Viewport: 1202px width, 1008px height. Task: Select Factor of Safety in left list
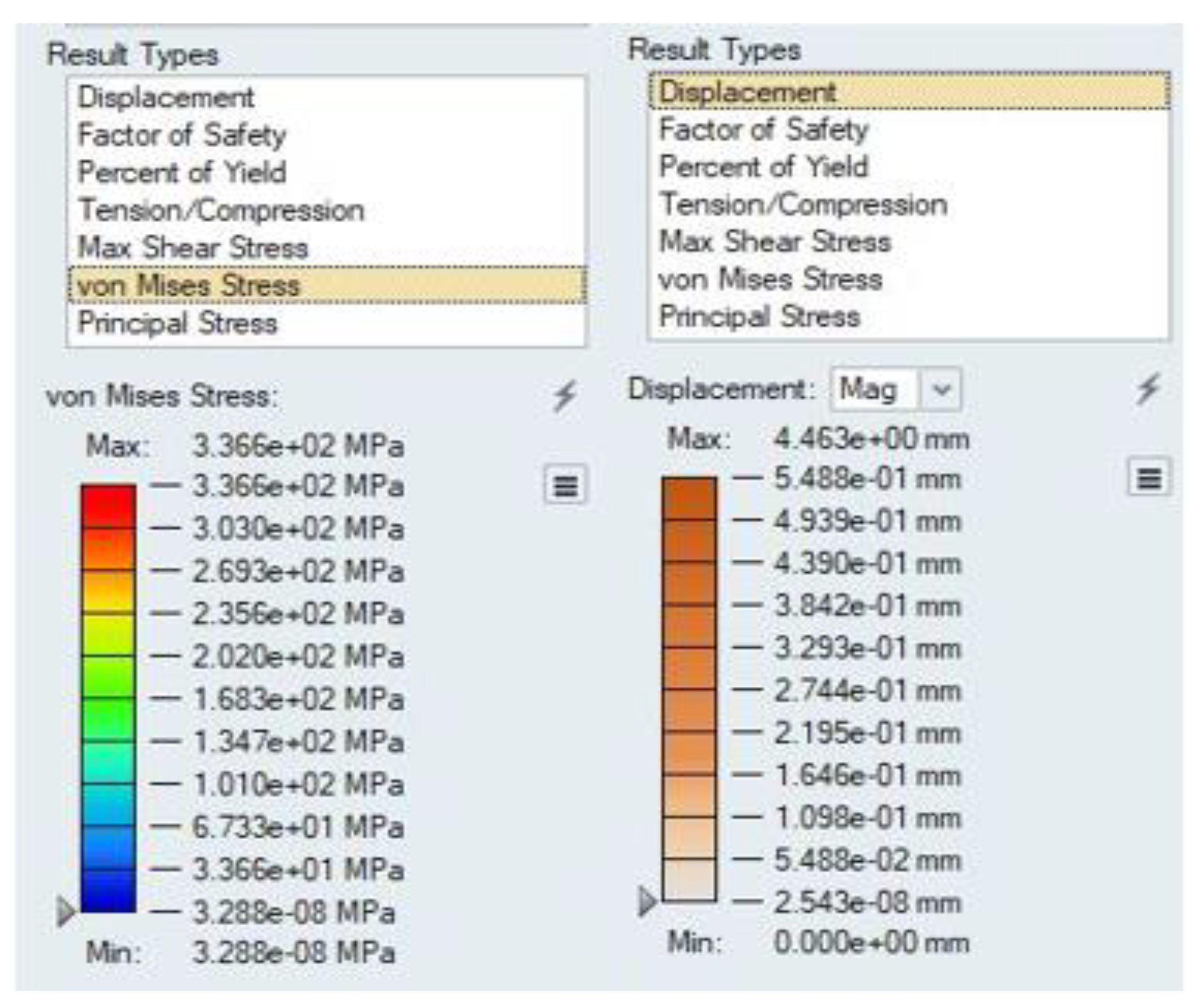(182, 135)
